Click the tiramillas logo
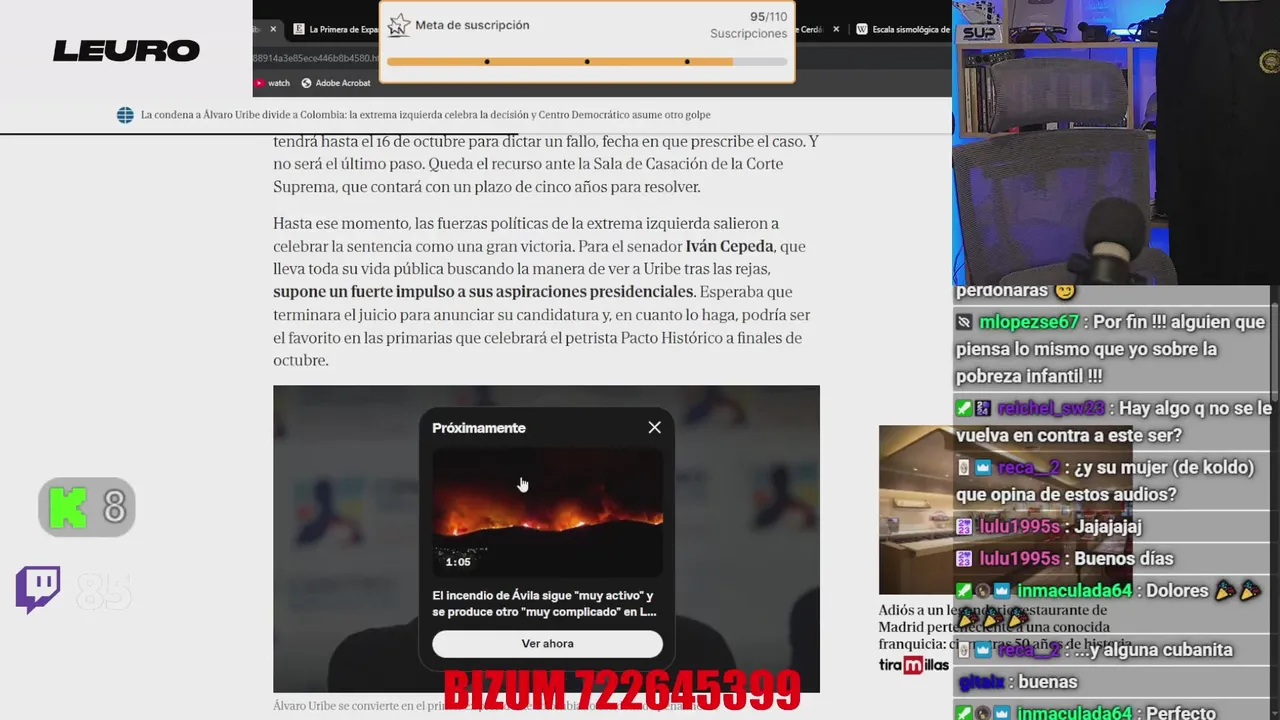Image resolution: width=1280 pixels, height=720 pixels. (x=914, y=665)
